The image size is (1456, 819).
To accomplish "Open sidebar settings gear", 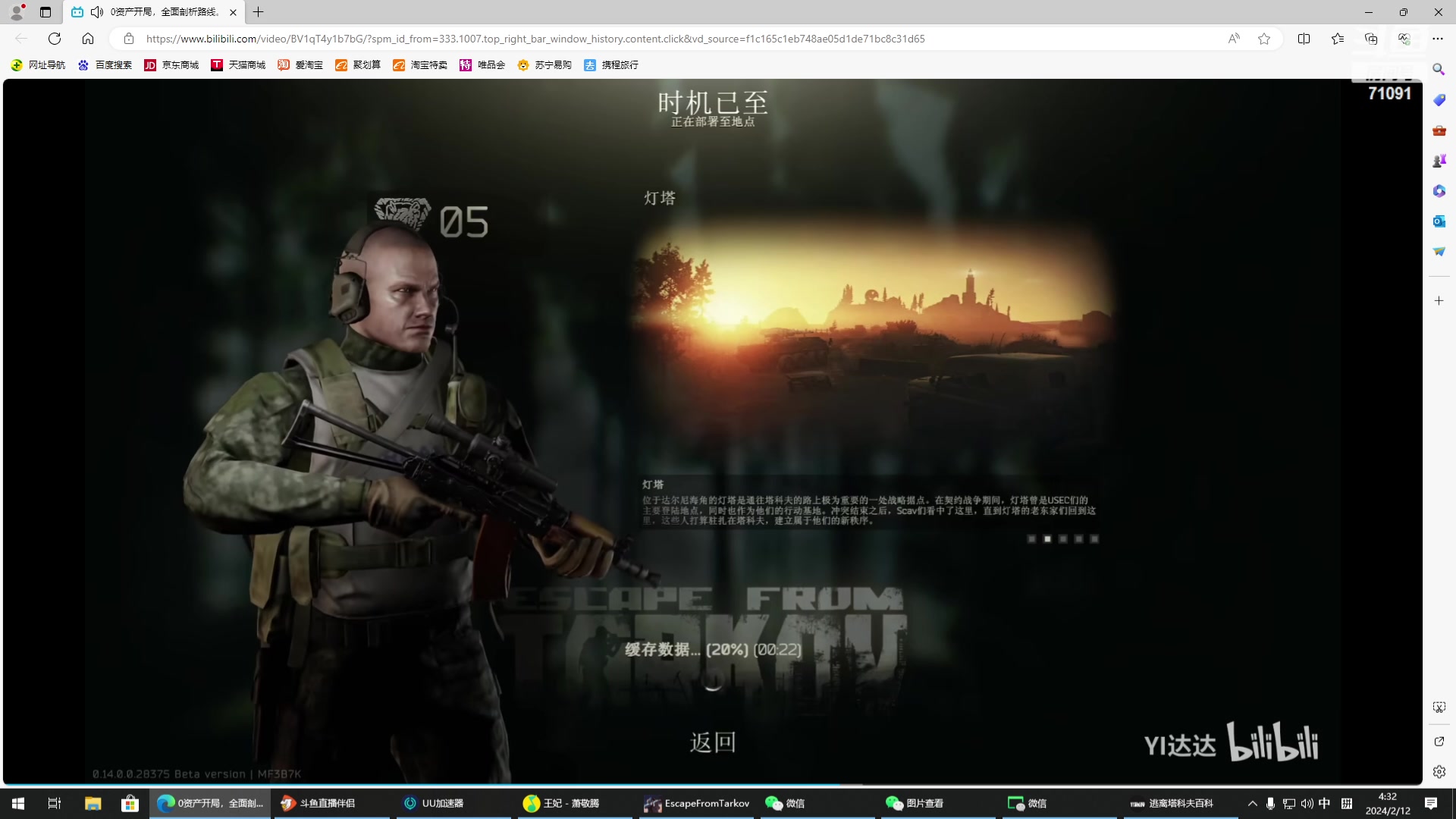I will [1439, 772].
